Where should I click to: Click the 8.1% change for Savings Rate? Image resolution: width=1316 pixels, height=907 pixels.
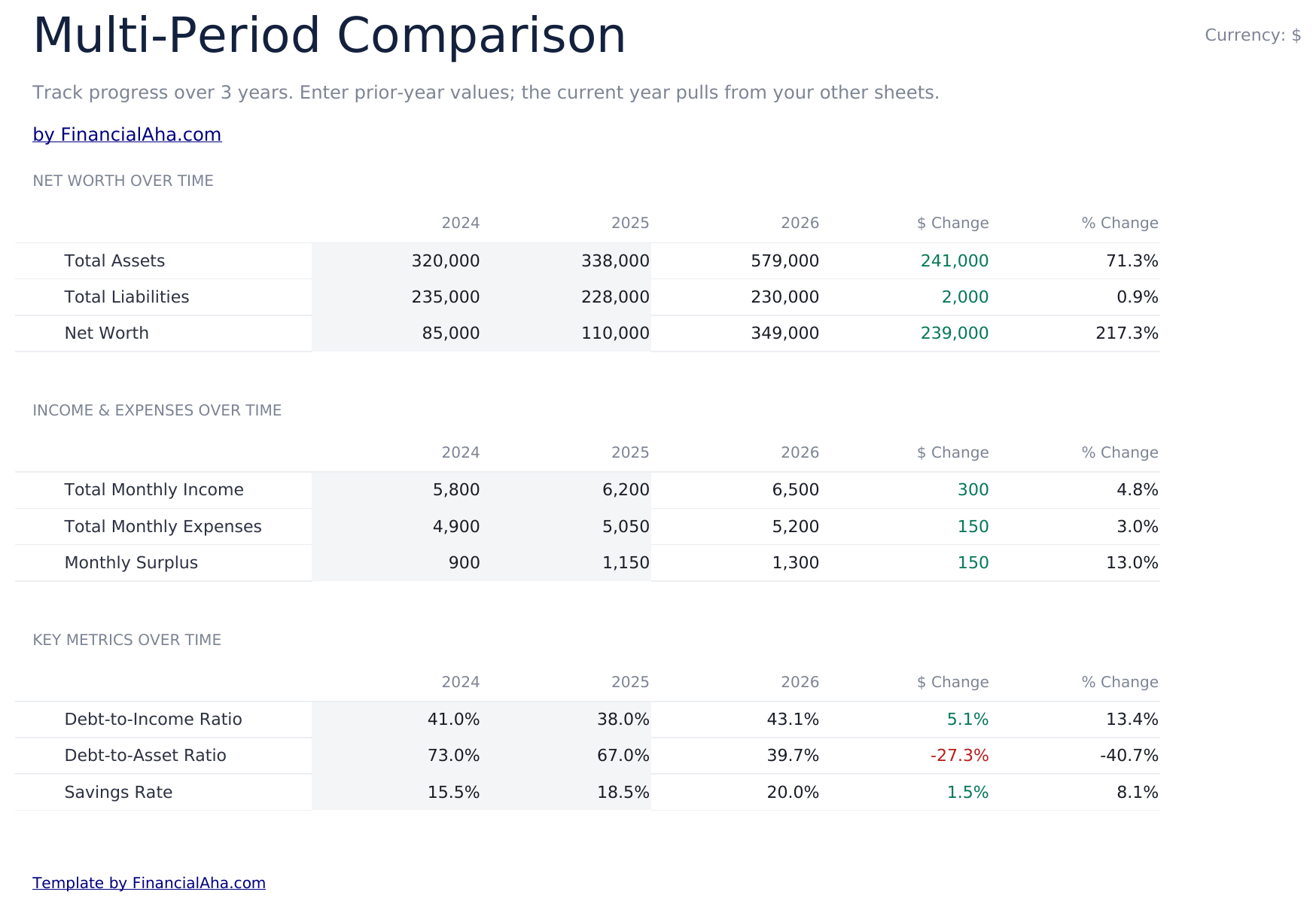(x=1138, y=793)
